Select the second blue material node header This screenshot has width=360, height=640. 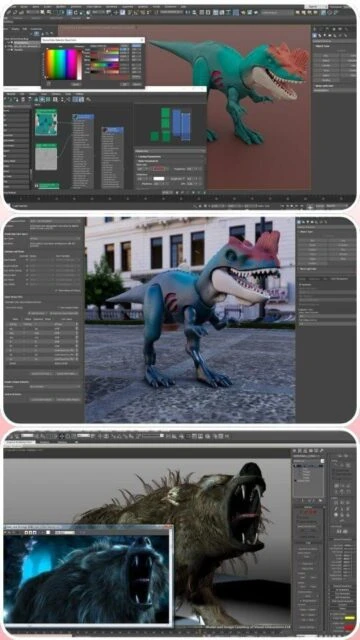point(113,130)
